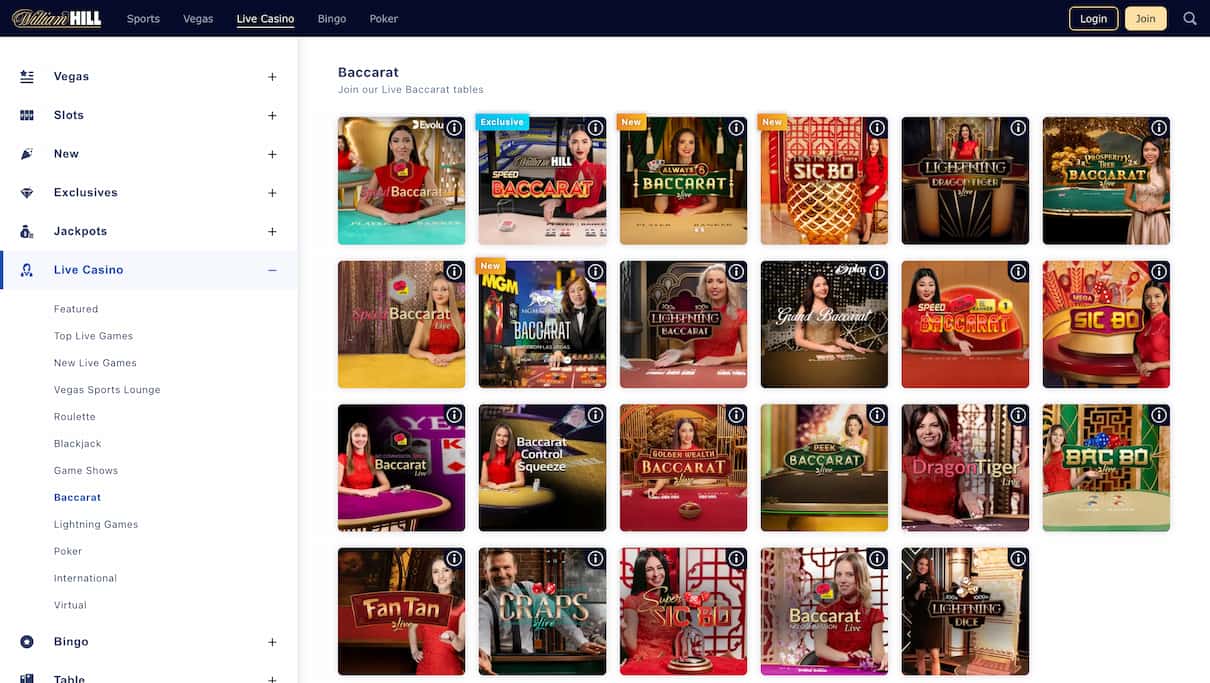Launch the Evolution Baccarat game tile

pyautogui.click(x=401, y=181)
